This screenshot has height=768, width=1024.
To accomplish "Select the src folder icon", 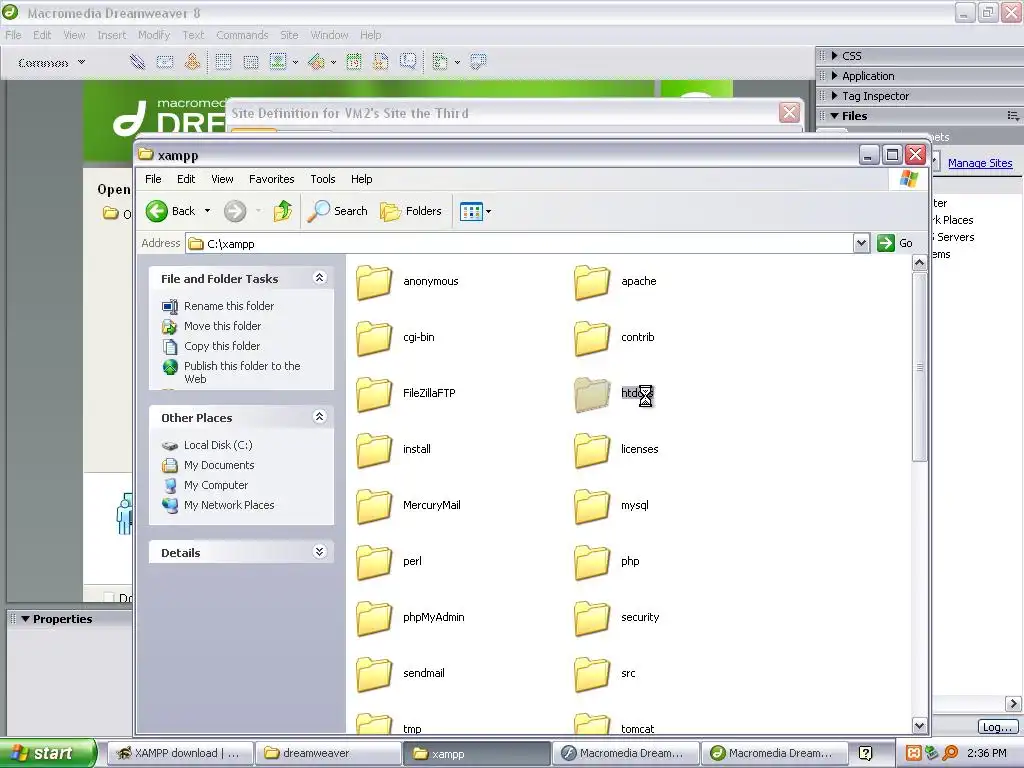I will [x=592, y=674].
